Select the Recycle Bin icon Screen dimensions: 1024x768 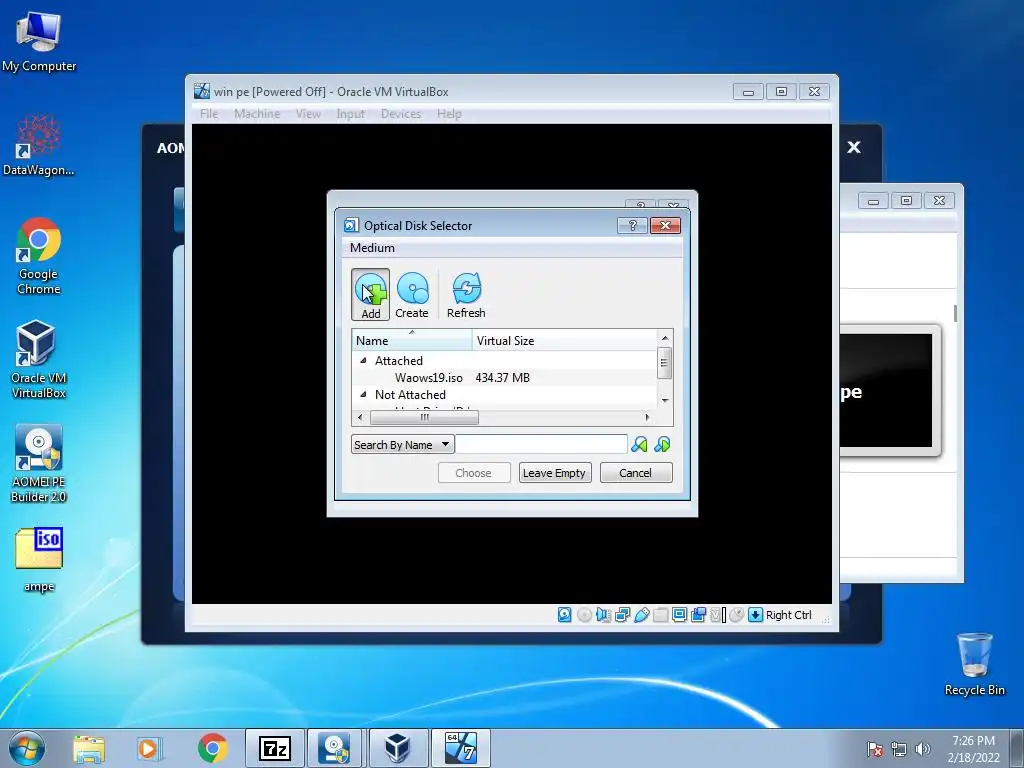[974, 664]
